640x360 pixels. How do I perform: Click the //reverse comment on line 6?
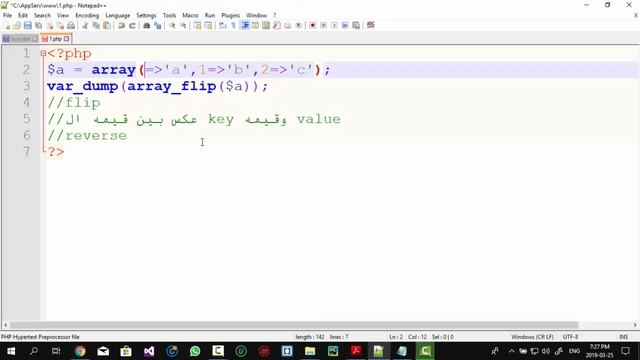coord(87,136)
